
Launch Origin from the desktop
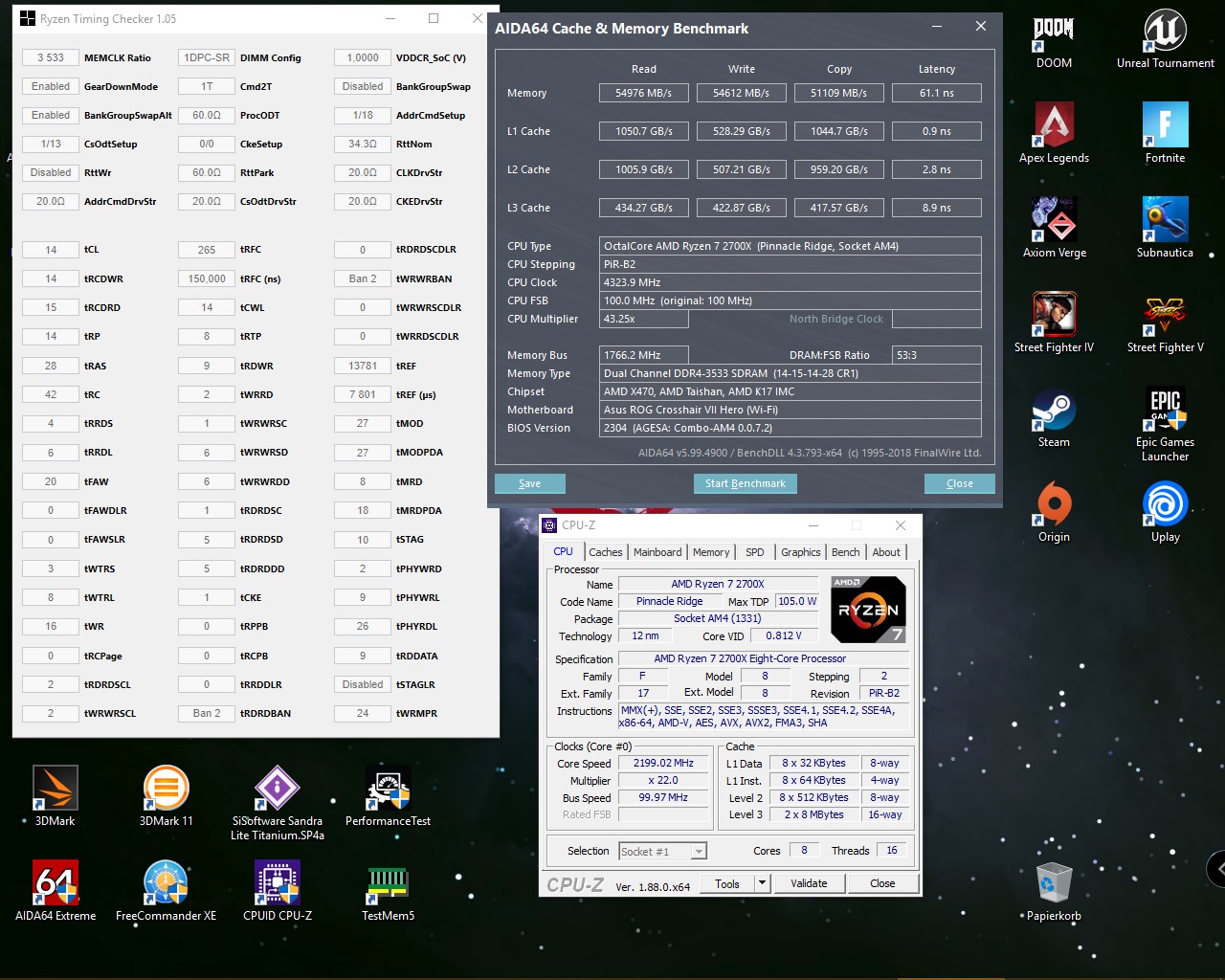pos(1054,513)
